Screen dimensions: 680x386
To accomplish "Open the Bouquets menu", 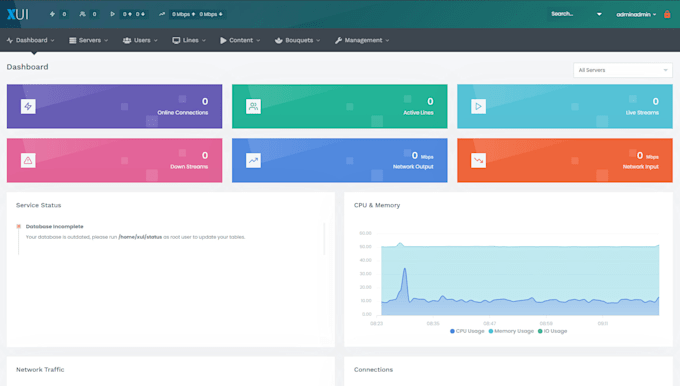I will pos(298,40).
